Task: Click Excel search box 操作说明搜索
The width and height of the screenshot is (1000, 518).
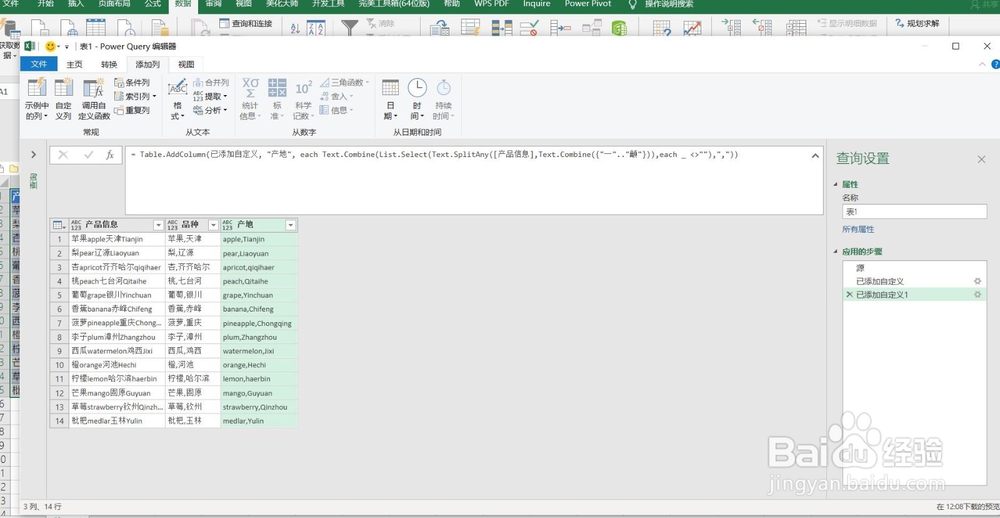Action: tap(669, 4)
